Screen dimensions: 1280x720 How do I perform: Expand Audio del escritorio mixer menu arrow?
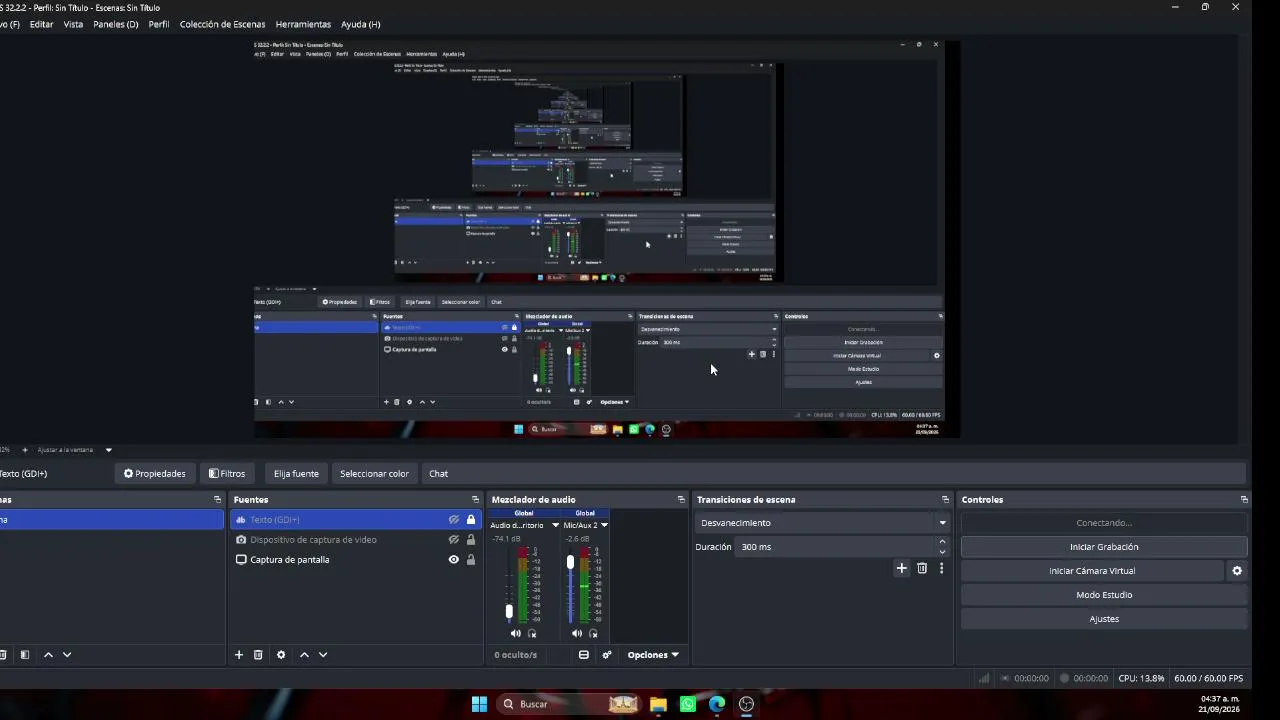[x=556, y=525]
